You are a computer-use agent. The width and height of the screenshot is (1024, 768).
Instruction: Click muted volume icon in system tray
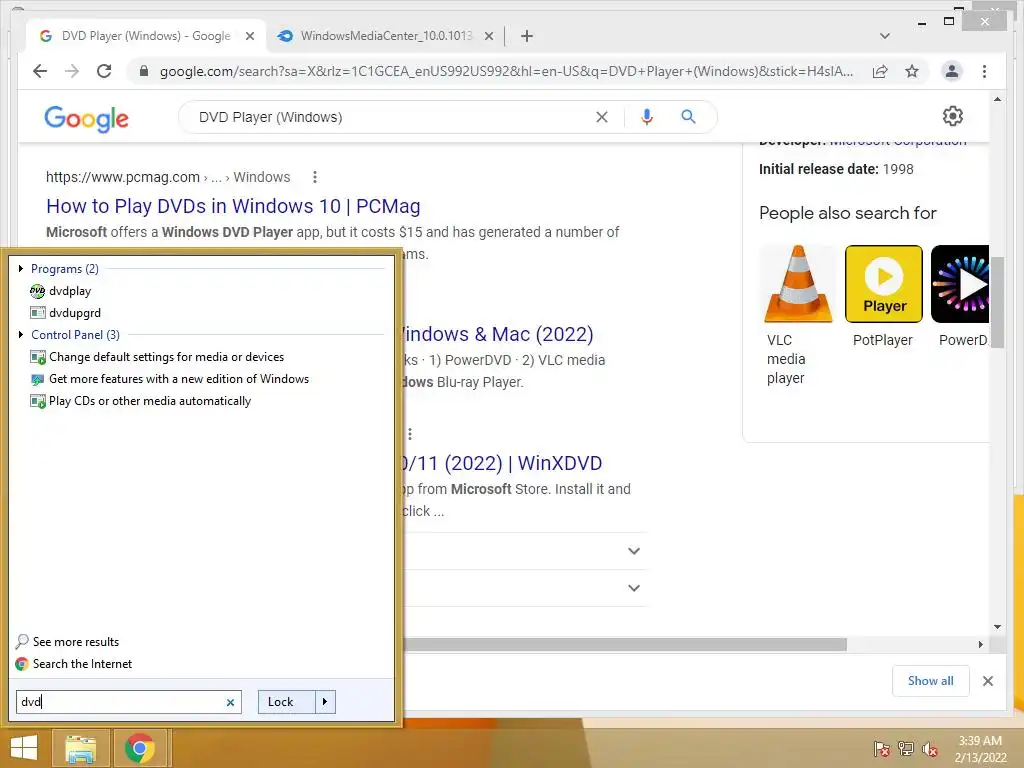(930, 748)
